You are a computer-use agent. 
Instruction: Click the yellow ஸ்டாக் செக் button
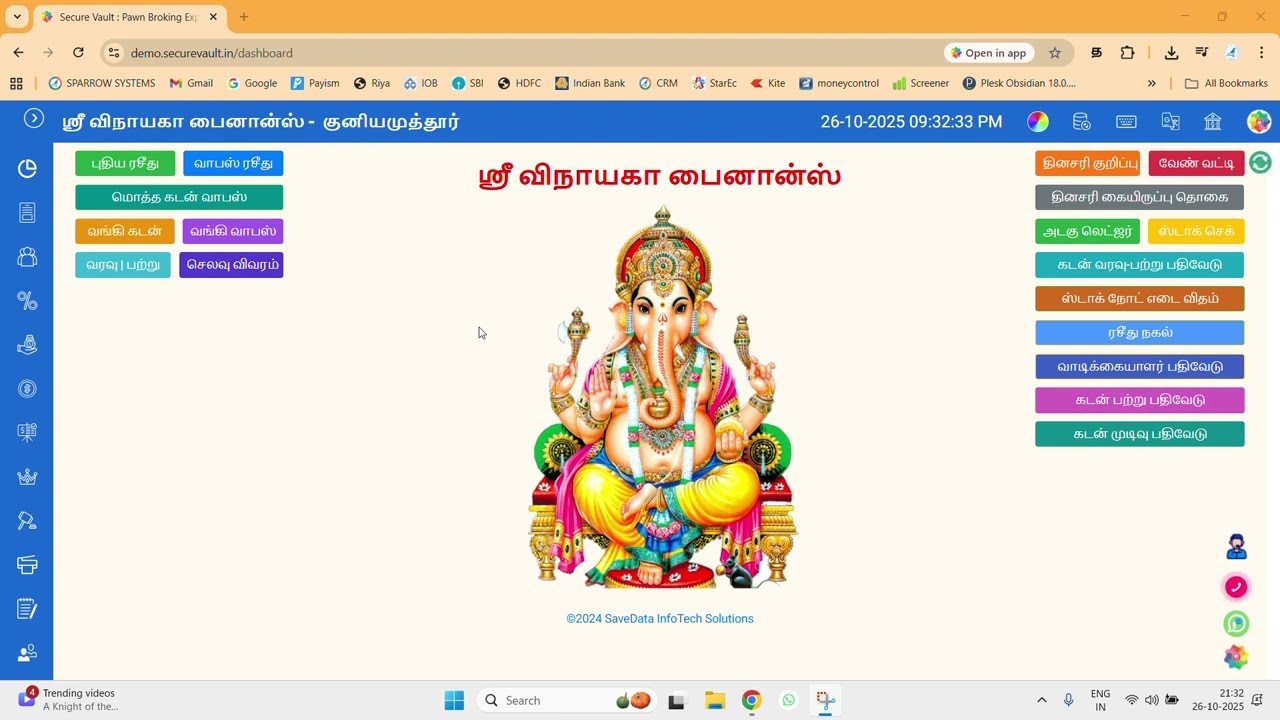1197,231
